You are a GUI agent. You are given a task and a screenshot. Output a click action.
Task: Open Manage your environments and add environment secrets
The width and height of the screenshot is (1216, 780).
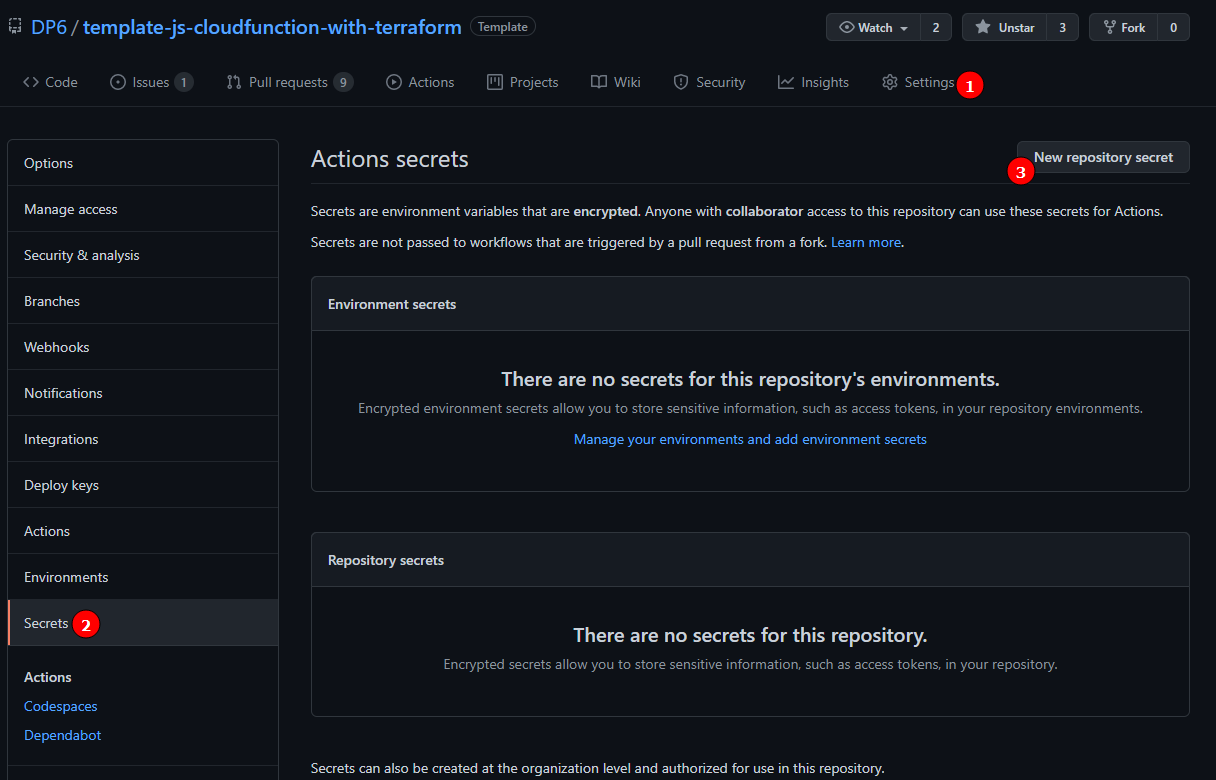coord(750,439)
